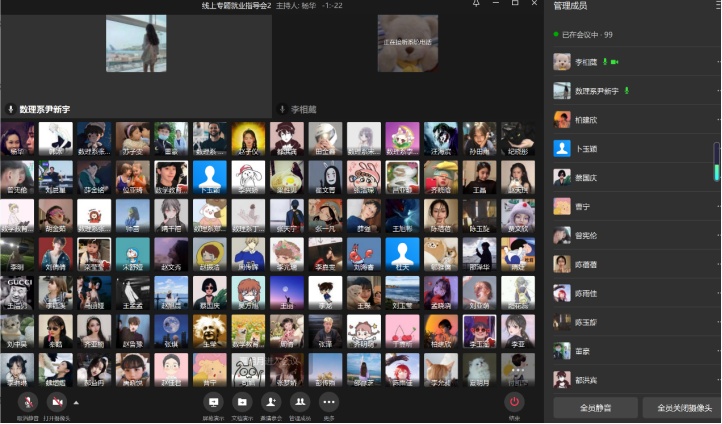Viewport: 722px width, 424px height.
Task: Start screen sharing from the bottom toolbar
Action: 212,401
